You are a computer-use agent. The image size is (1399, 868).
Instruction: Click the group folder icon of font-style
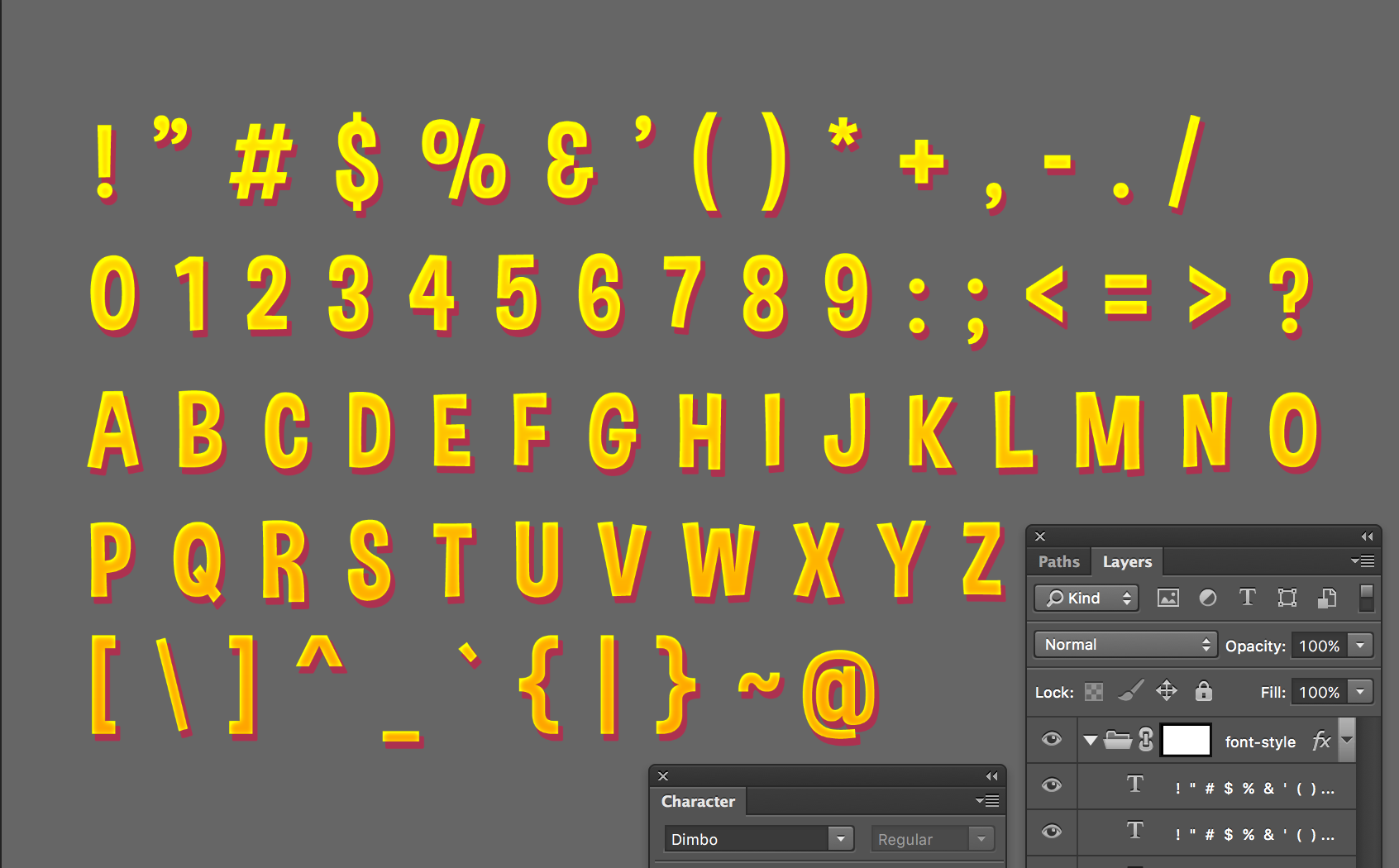point(1118,741)
